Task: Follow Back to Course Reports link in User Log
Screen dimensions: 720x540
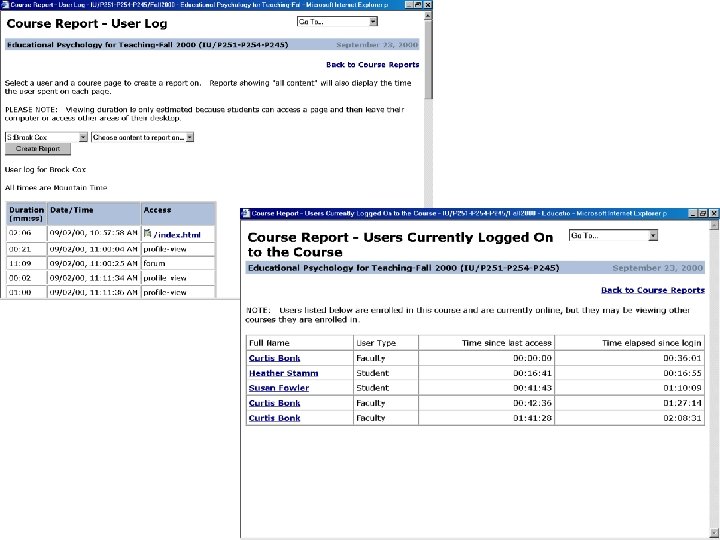Action: coord(372,65)
